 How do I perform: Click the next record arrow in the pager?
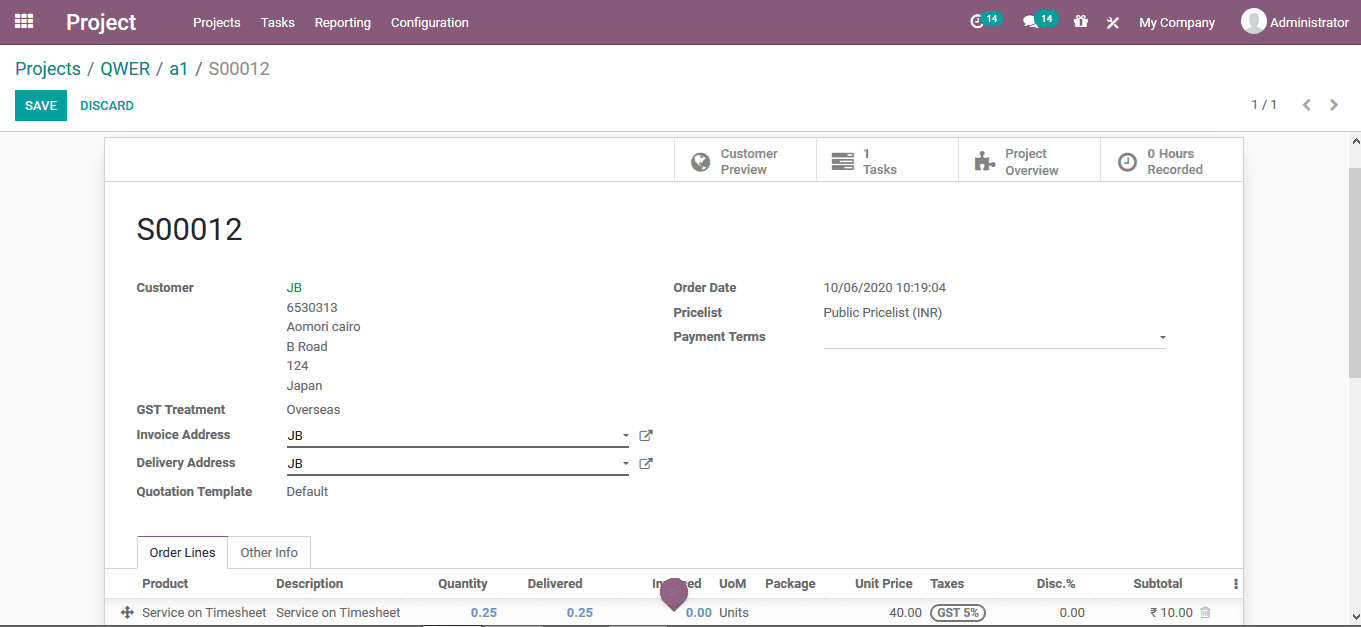coord(1334,104)
